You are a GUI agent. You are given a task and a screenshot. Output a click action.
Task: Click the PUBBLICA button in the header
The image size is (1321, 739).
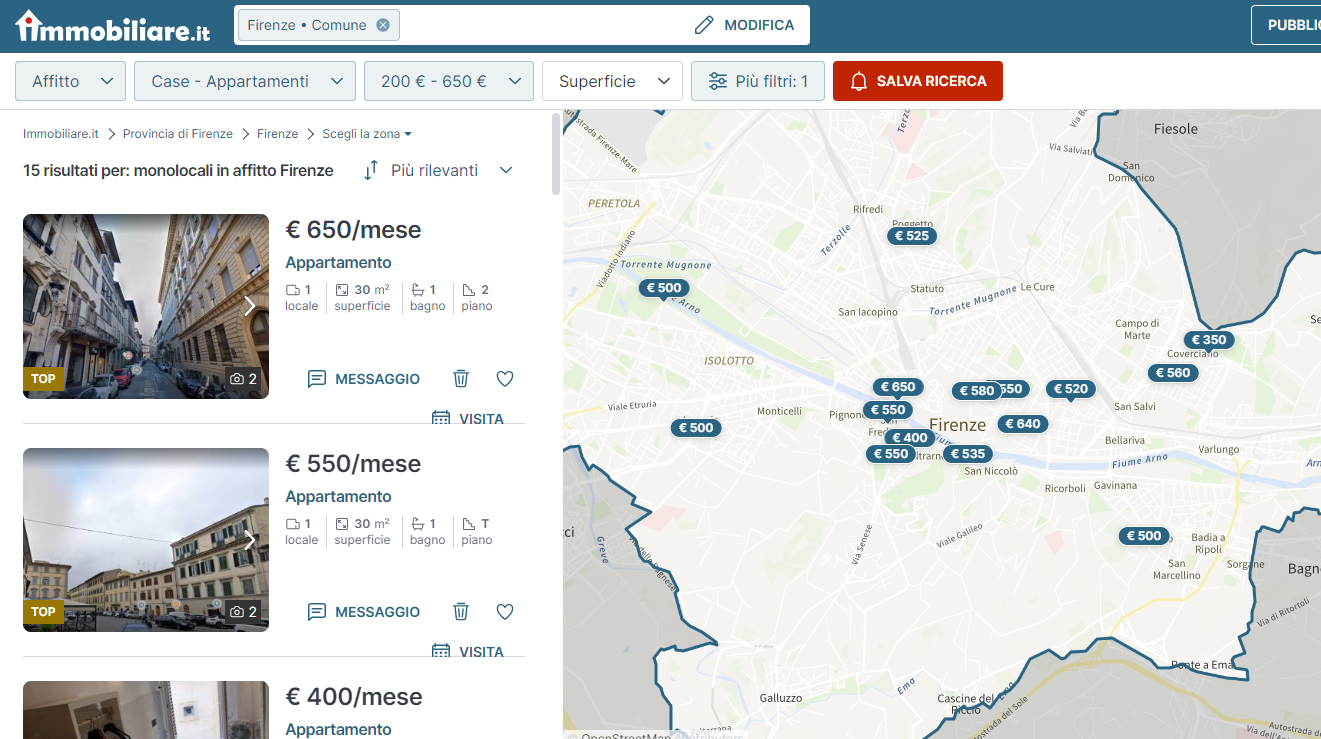[1287, 25]
